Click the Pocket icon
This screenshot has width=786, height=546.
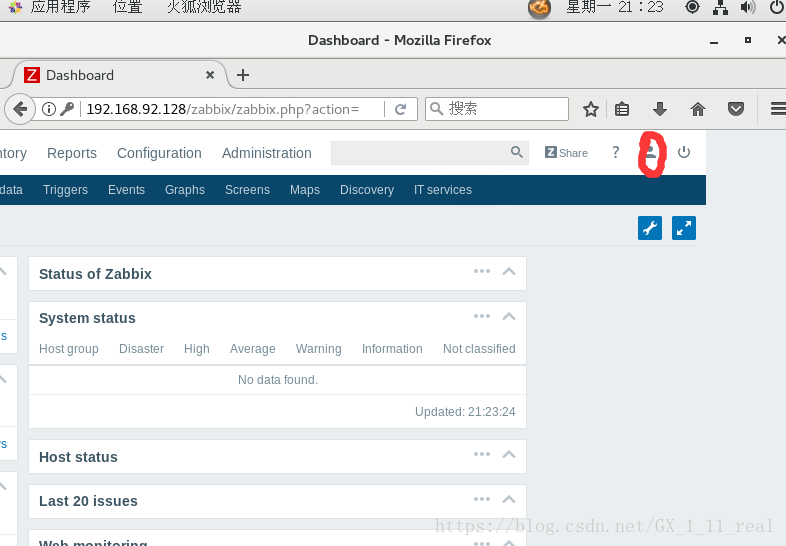(735, 109)
